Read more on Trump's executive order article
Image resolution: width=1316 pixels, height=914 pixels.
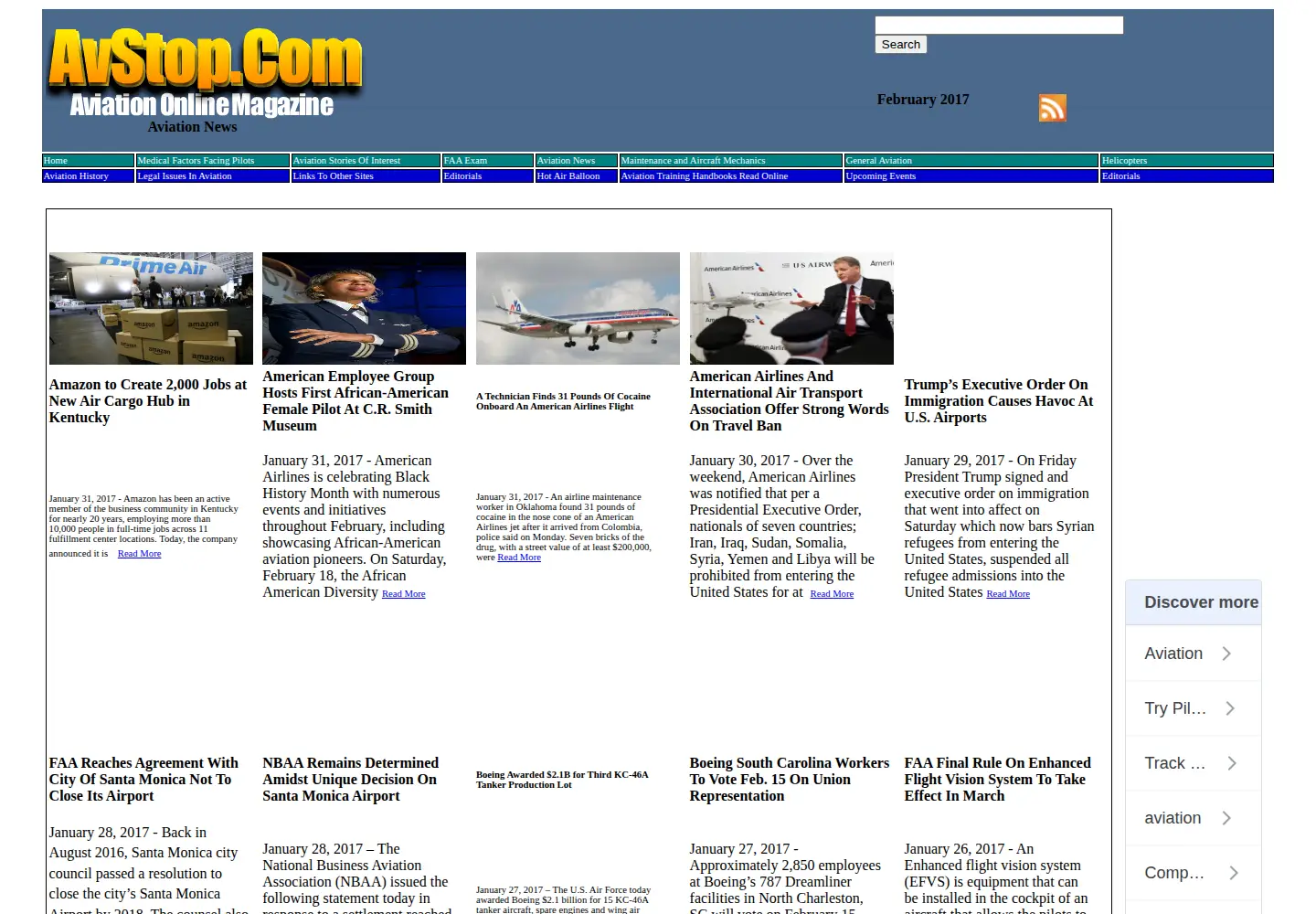tap(1008, 594)
